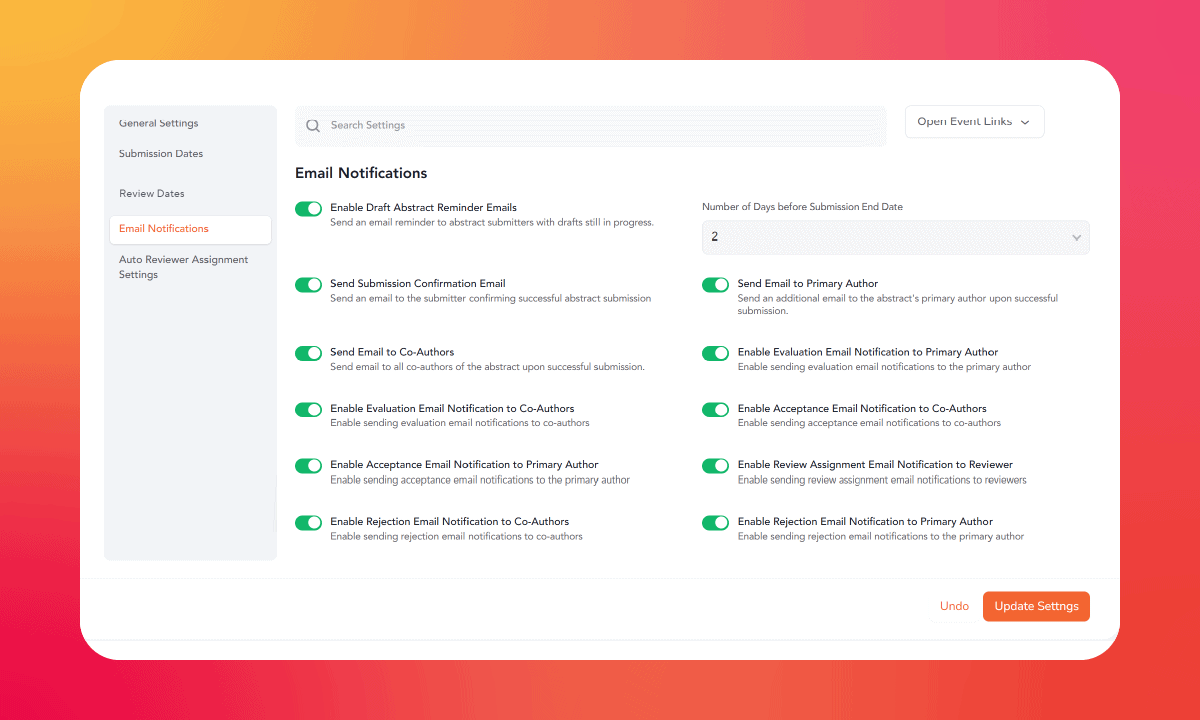Click the search magnifier icon

(313, 125)
